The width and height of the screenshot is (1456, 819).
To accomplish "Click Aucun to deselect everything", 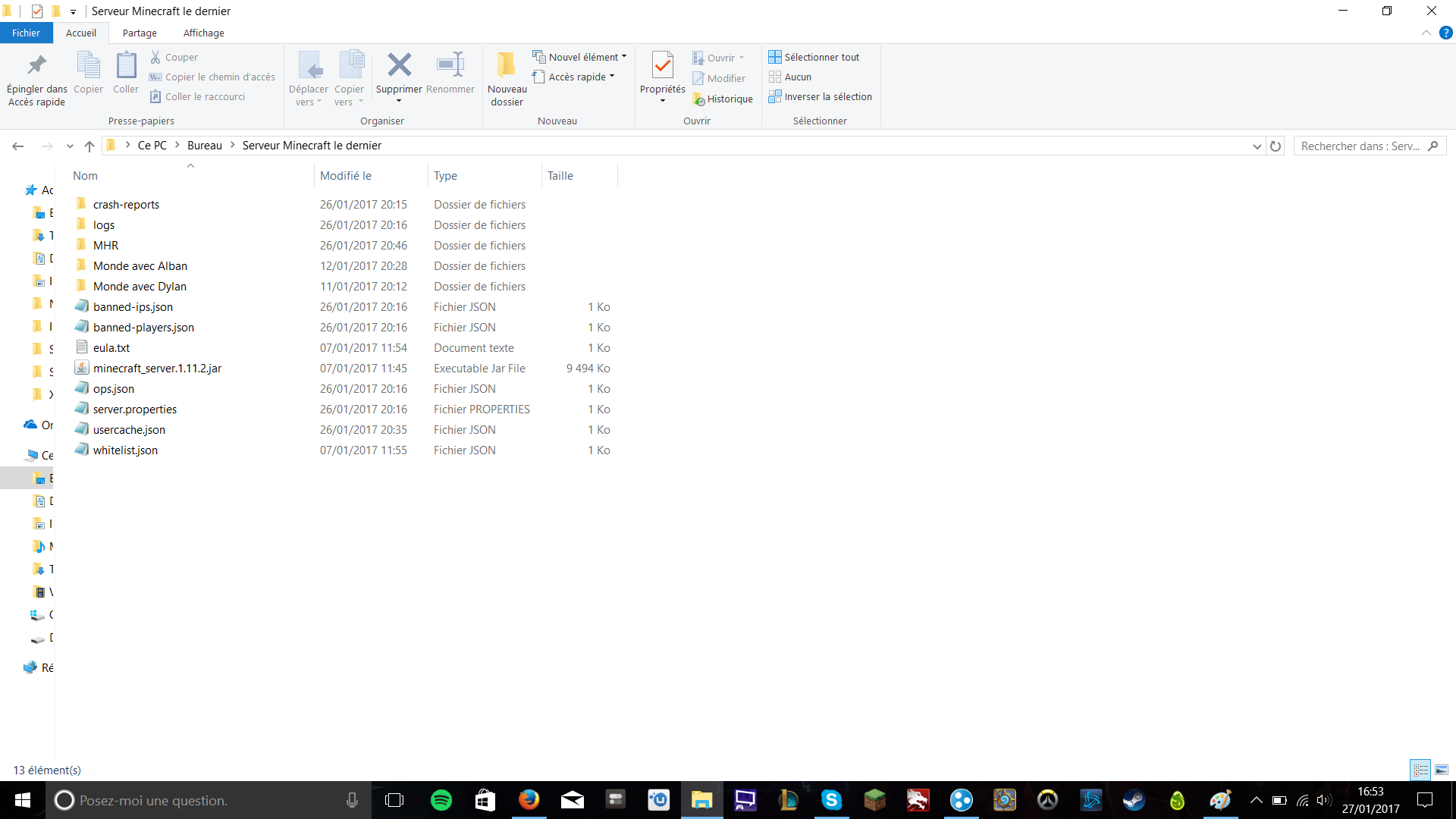I will click(789, 77).
